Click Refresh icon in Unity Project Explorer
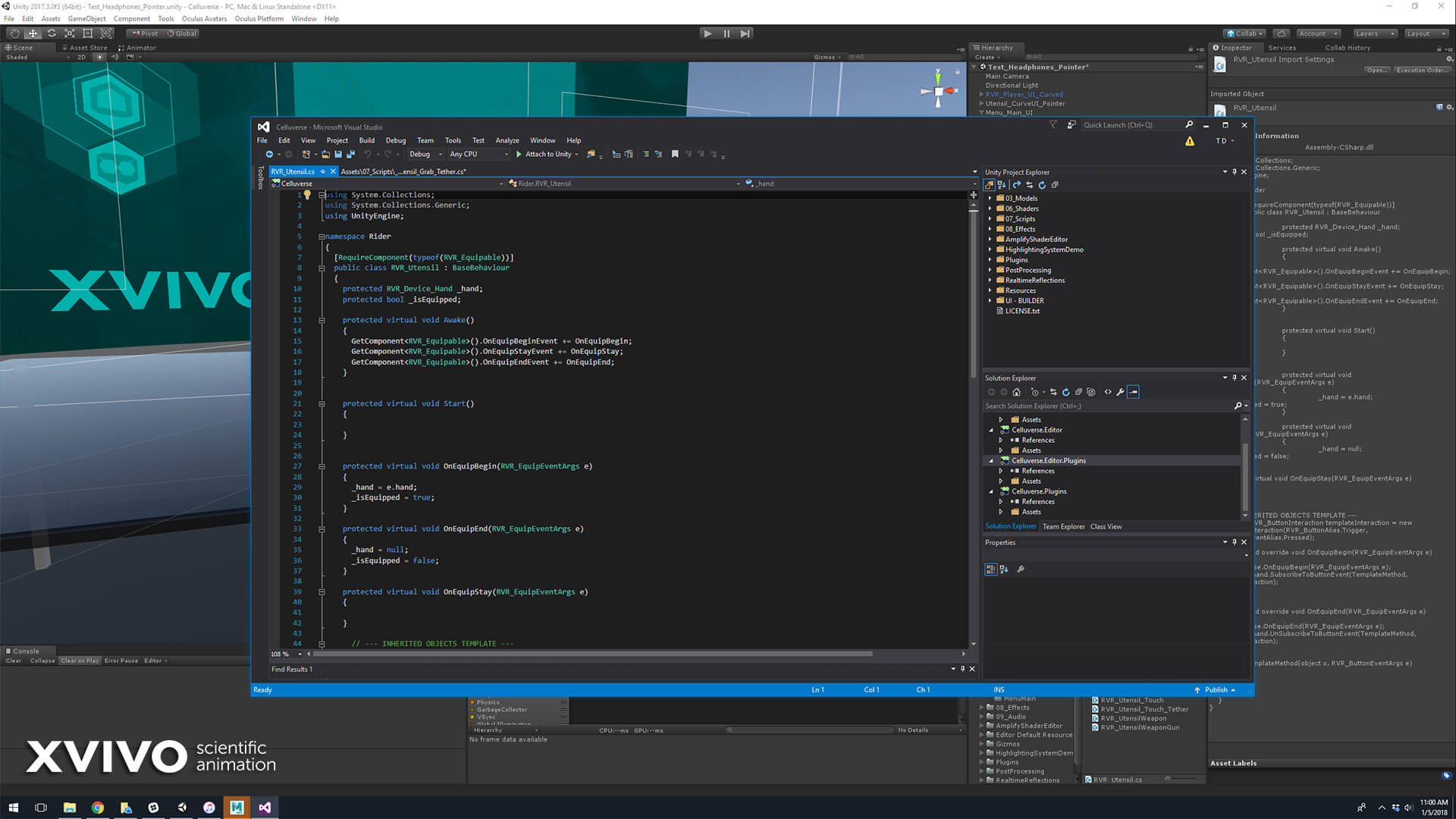The image size is (1456, 819). (1042, 185)
